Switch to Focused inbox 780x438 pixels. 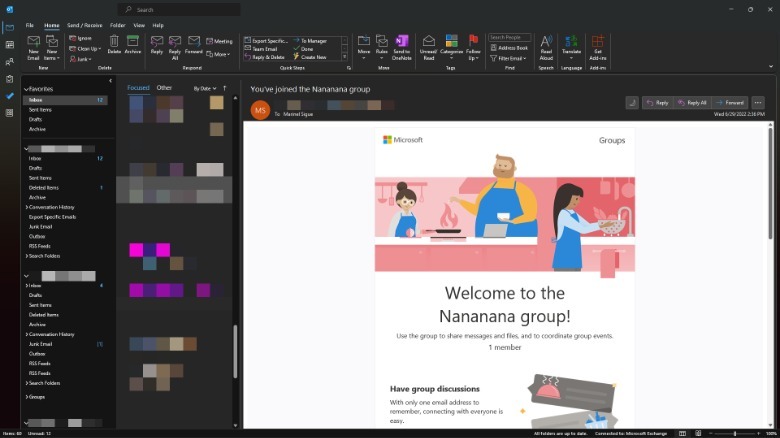[138, 88]
